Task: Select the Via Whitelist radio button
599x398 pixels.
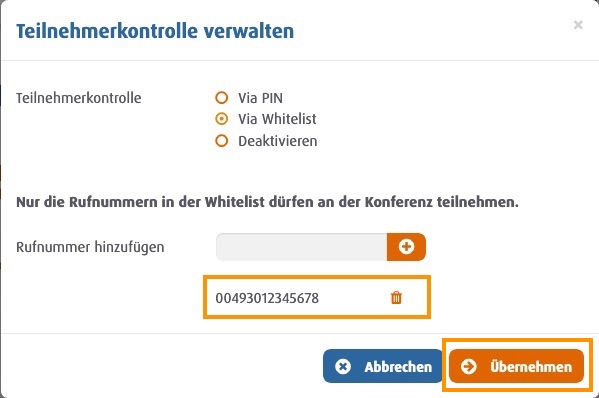Action: pos(222,119)
